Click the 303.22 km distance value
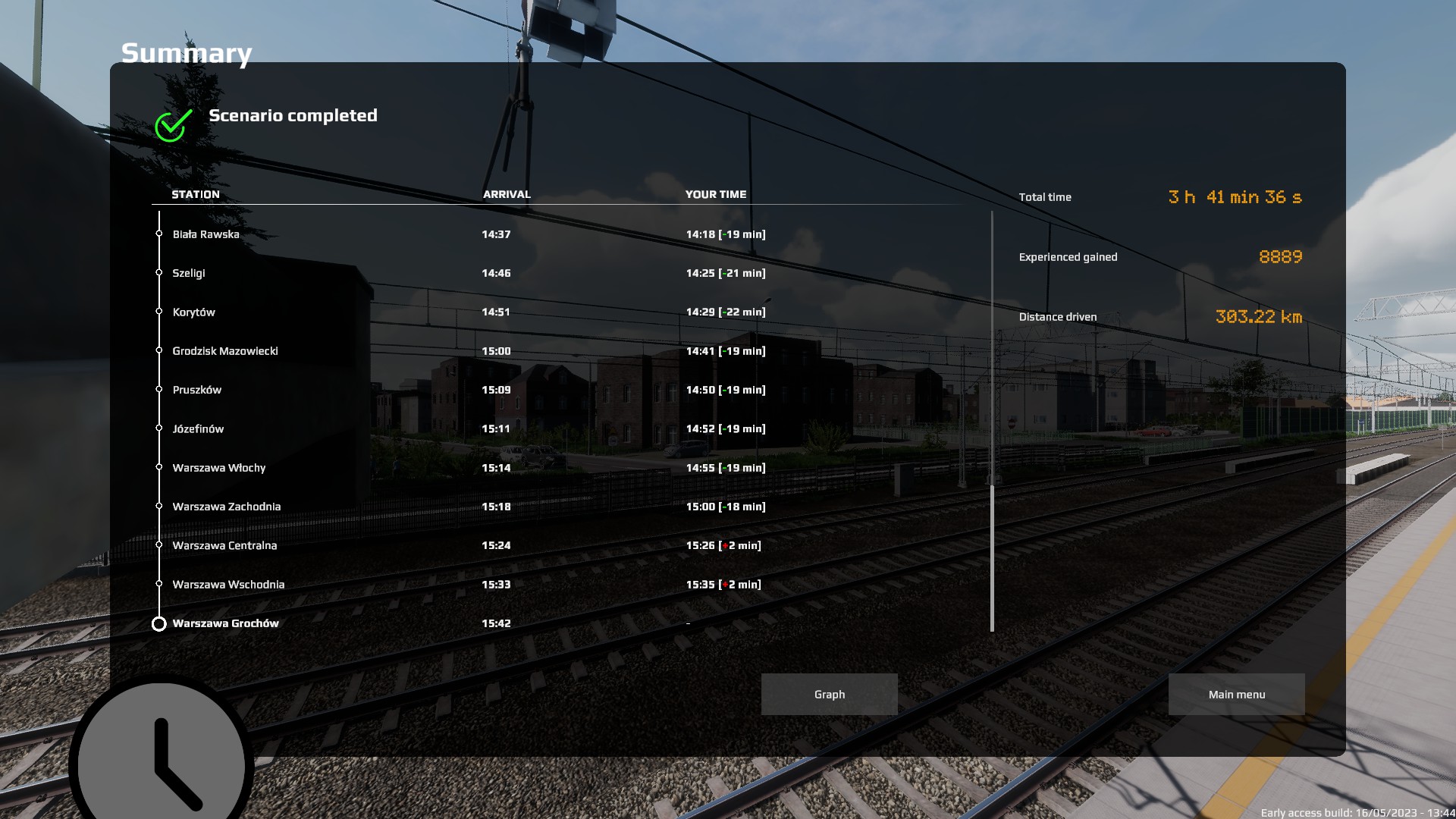The height and width of the screenshot is (819, 1456). click(x=1259, y=317)
